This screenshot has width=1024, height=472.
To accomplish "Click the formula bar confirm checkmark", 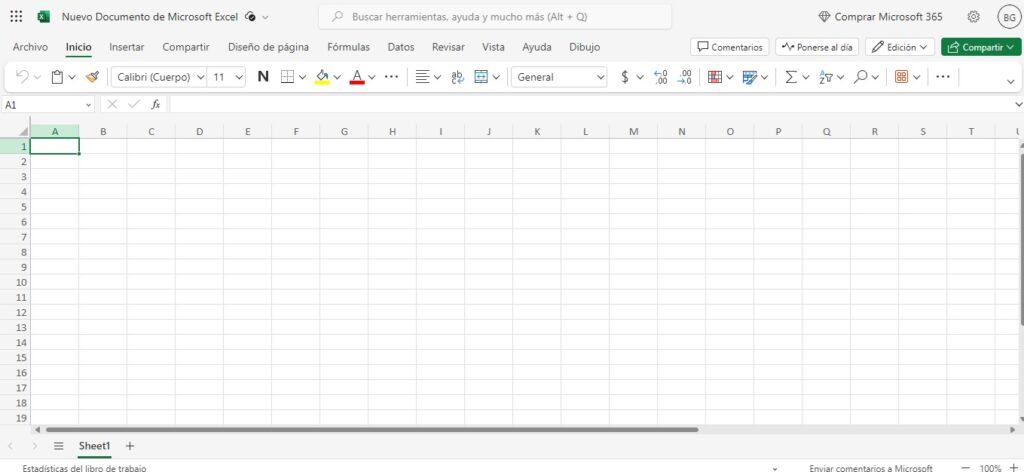I will 134,104.
